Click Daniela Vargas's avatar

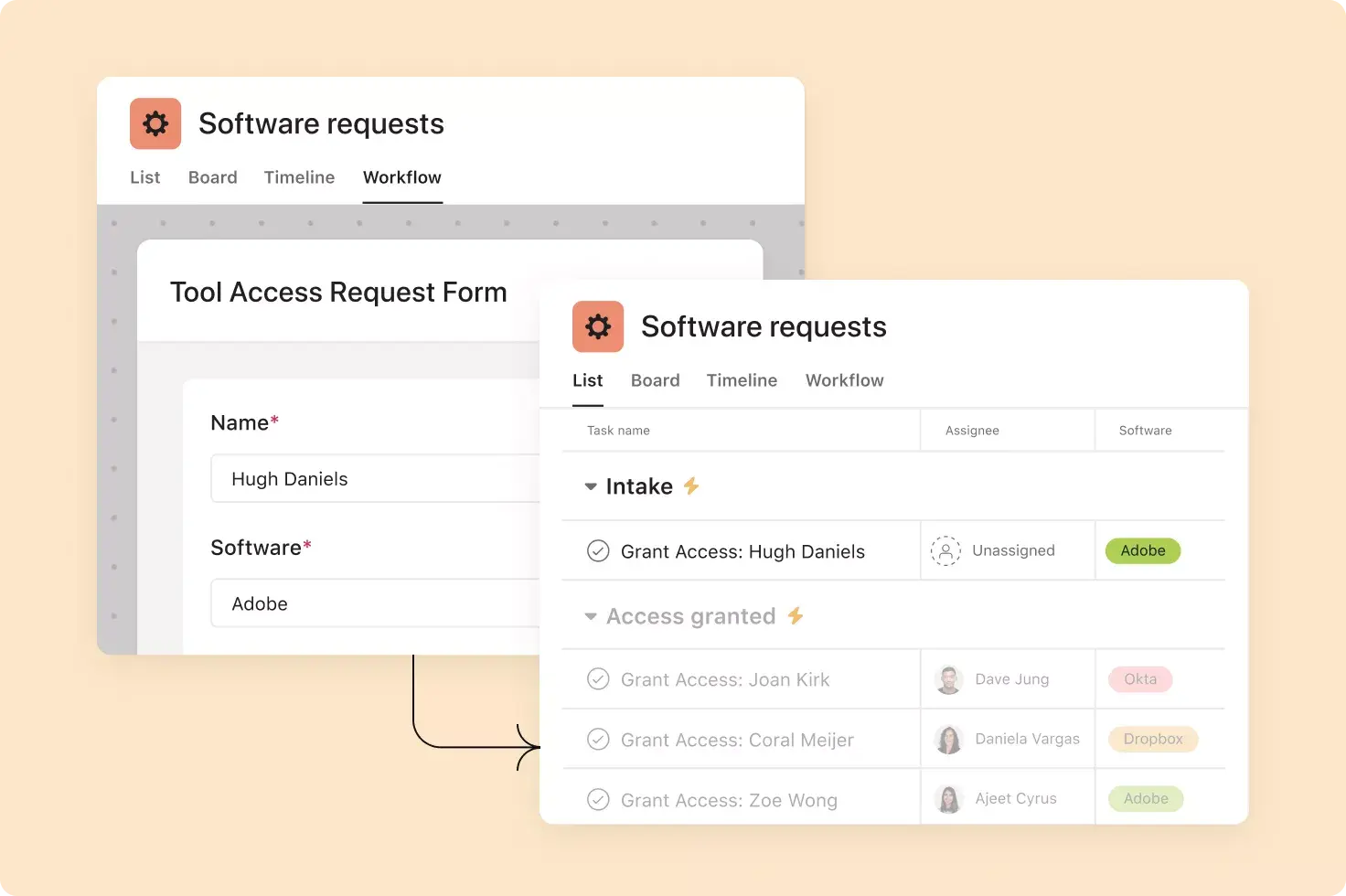[949, 739]
